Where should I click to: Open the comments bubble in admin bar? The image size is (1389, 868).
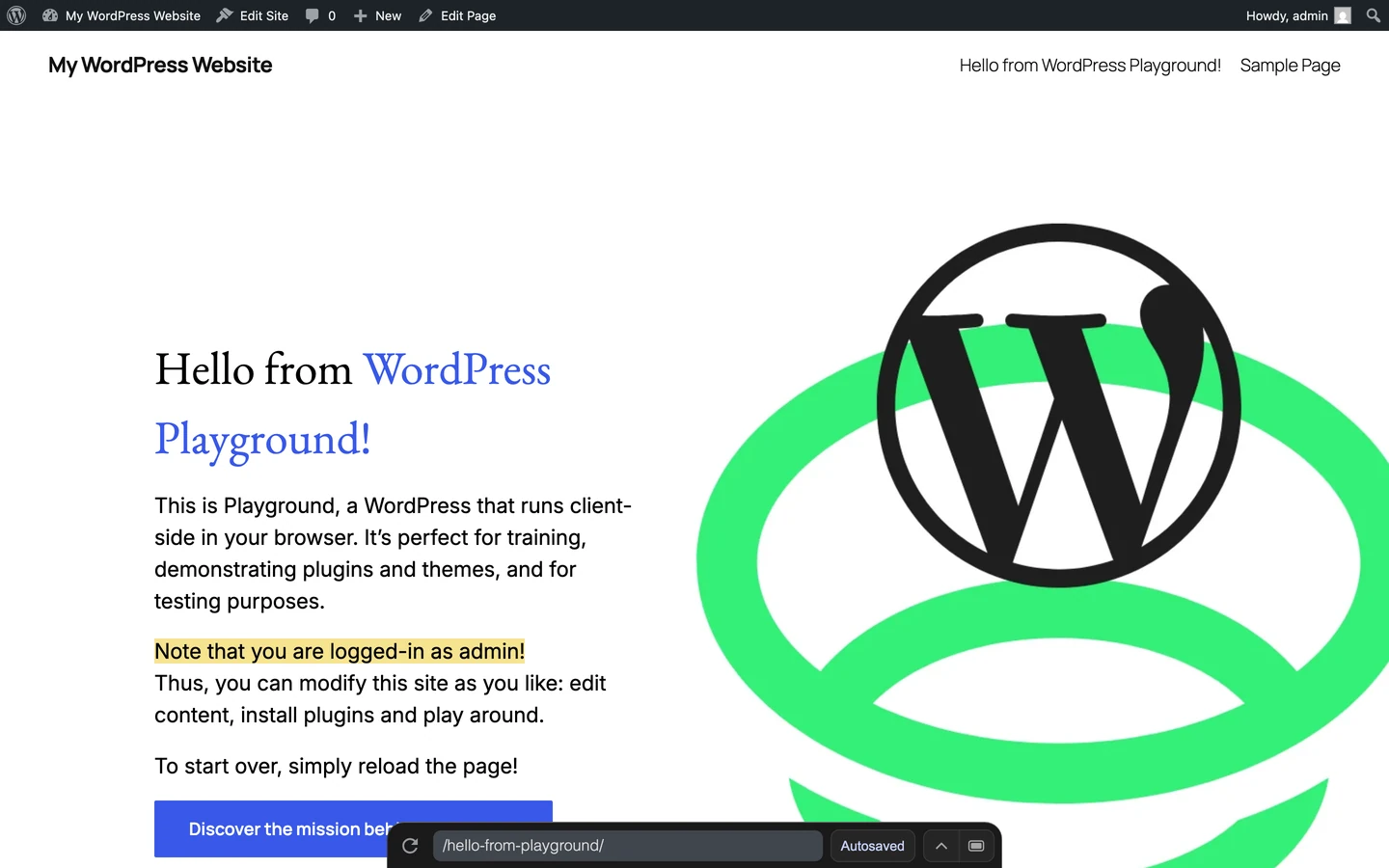(320, 15)
